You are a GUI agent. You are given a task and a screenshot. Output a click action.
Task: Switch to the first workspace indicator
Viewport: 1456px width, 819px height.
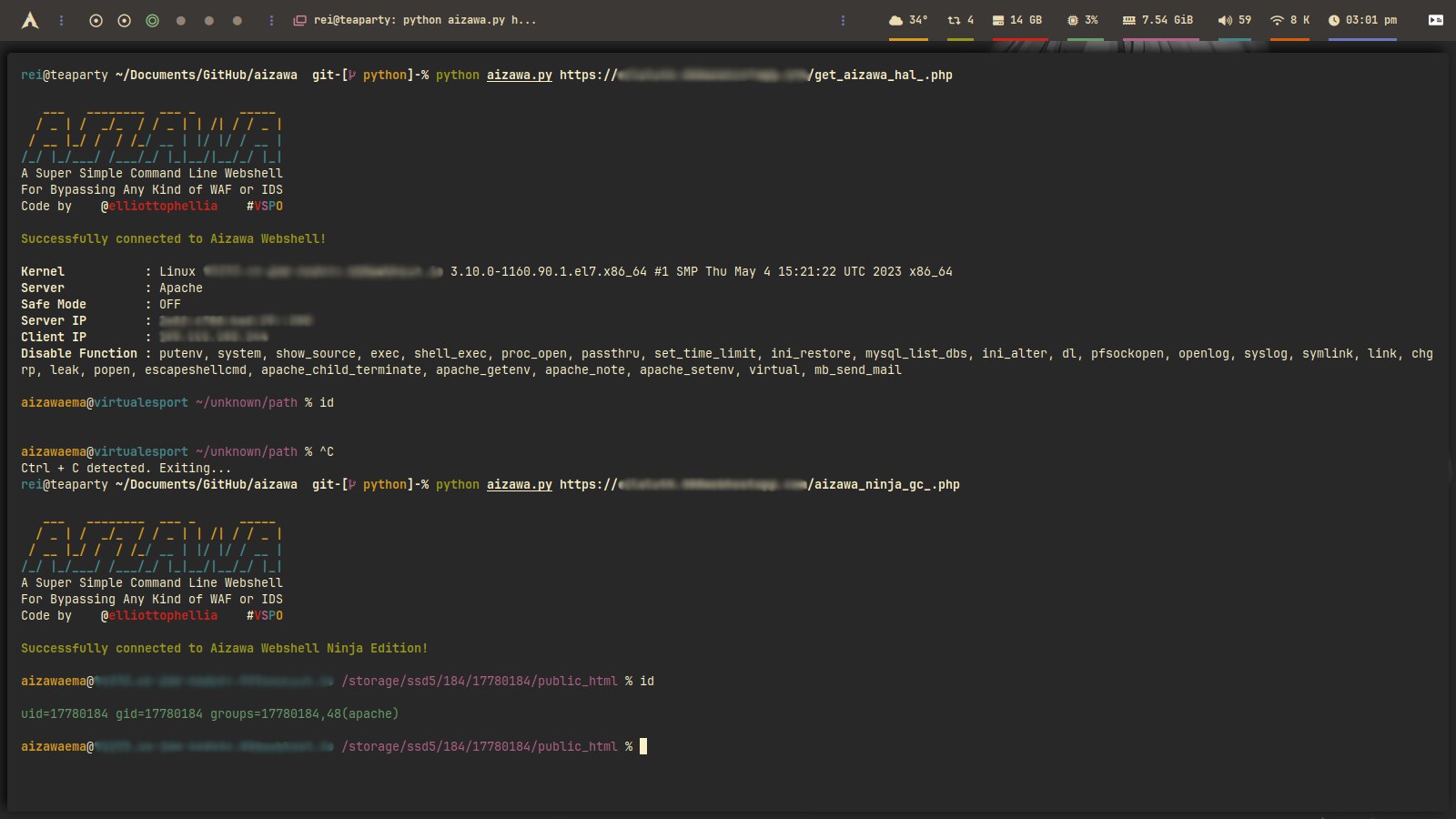[x=96, y=20]
